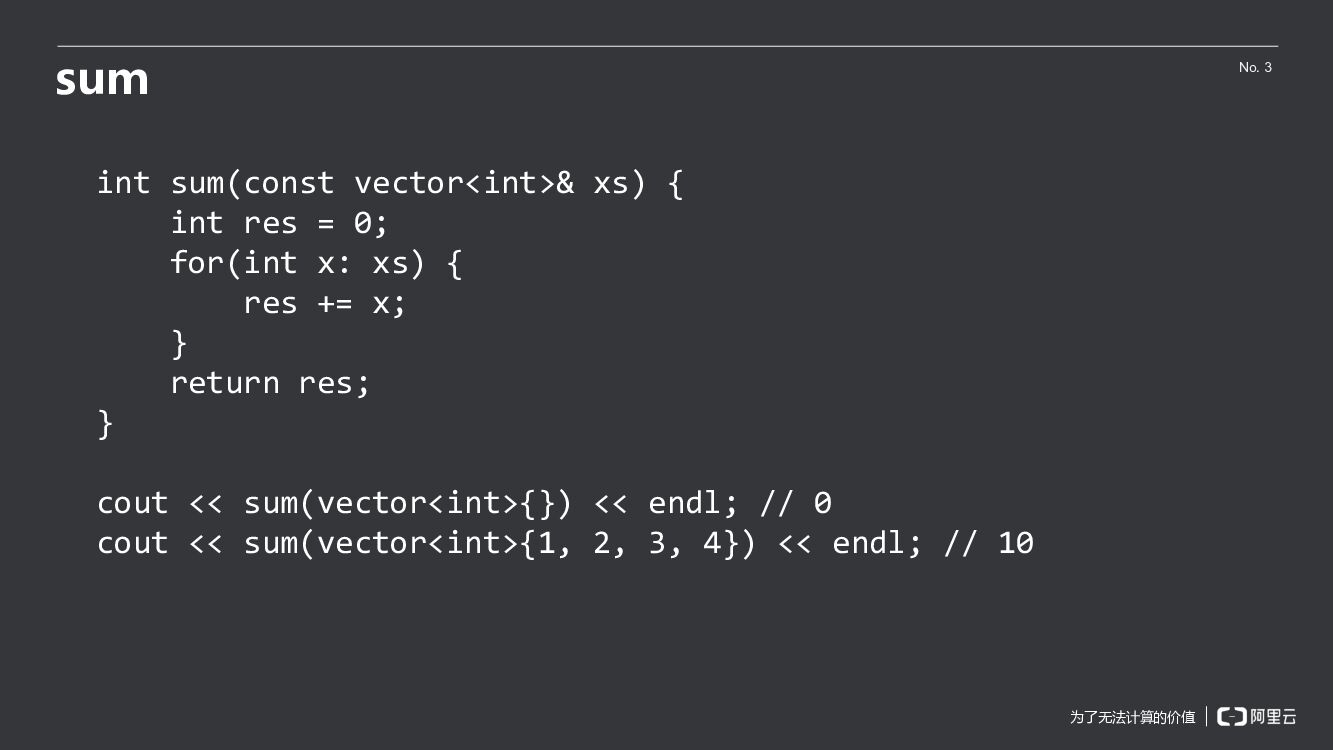
Task: Click the slogan 为了无法计算的价值
Action: tap(1132, 717)
